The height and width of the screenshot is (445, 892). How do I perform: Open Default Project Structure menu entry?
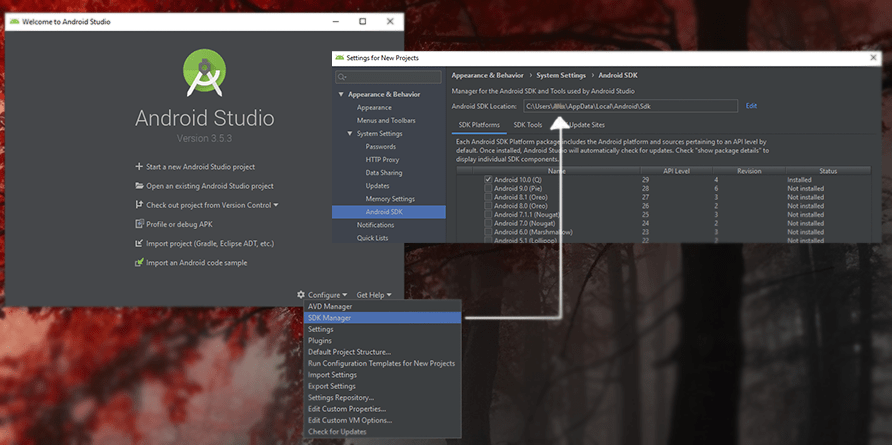tap(382, 352)
